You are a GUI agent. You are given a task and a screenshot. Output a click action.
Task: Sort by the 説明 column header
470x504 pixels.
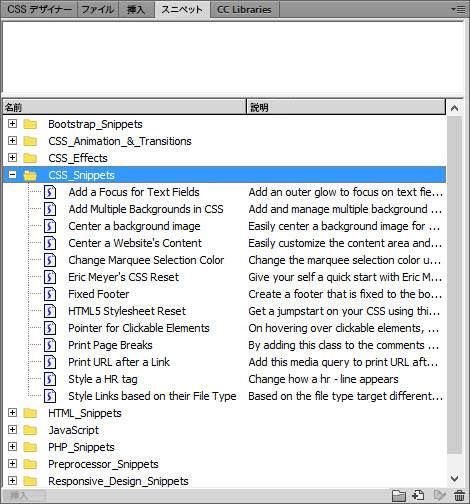346,107
